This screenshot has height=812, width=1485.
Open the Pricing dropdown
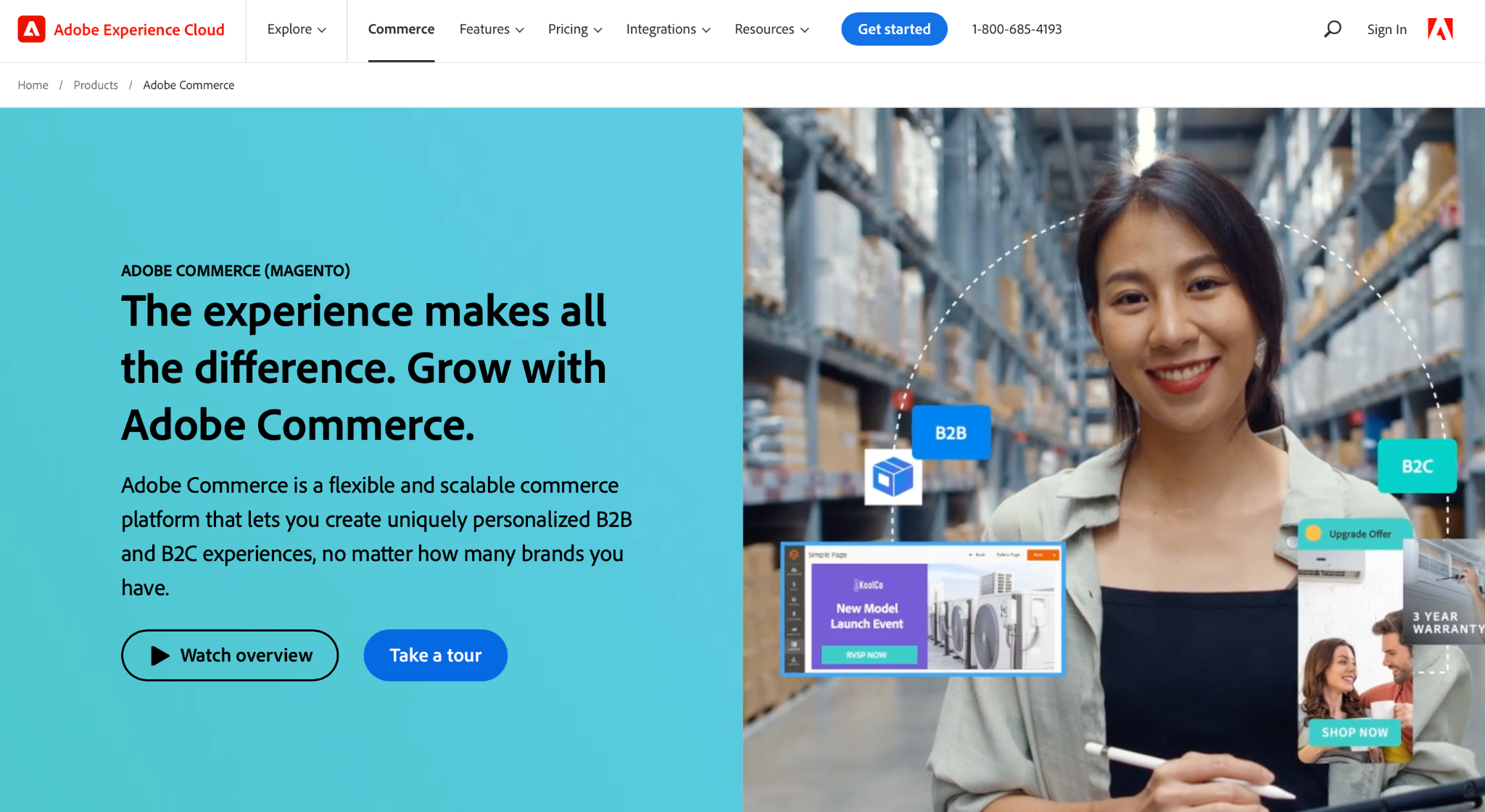click(575, 29)
